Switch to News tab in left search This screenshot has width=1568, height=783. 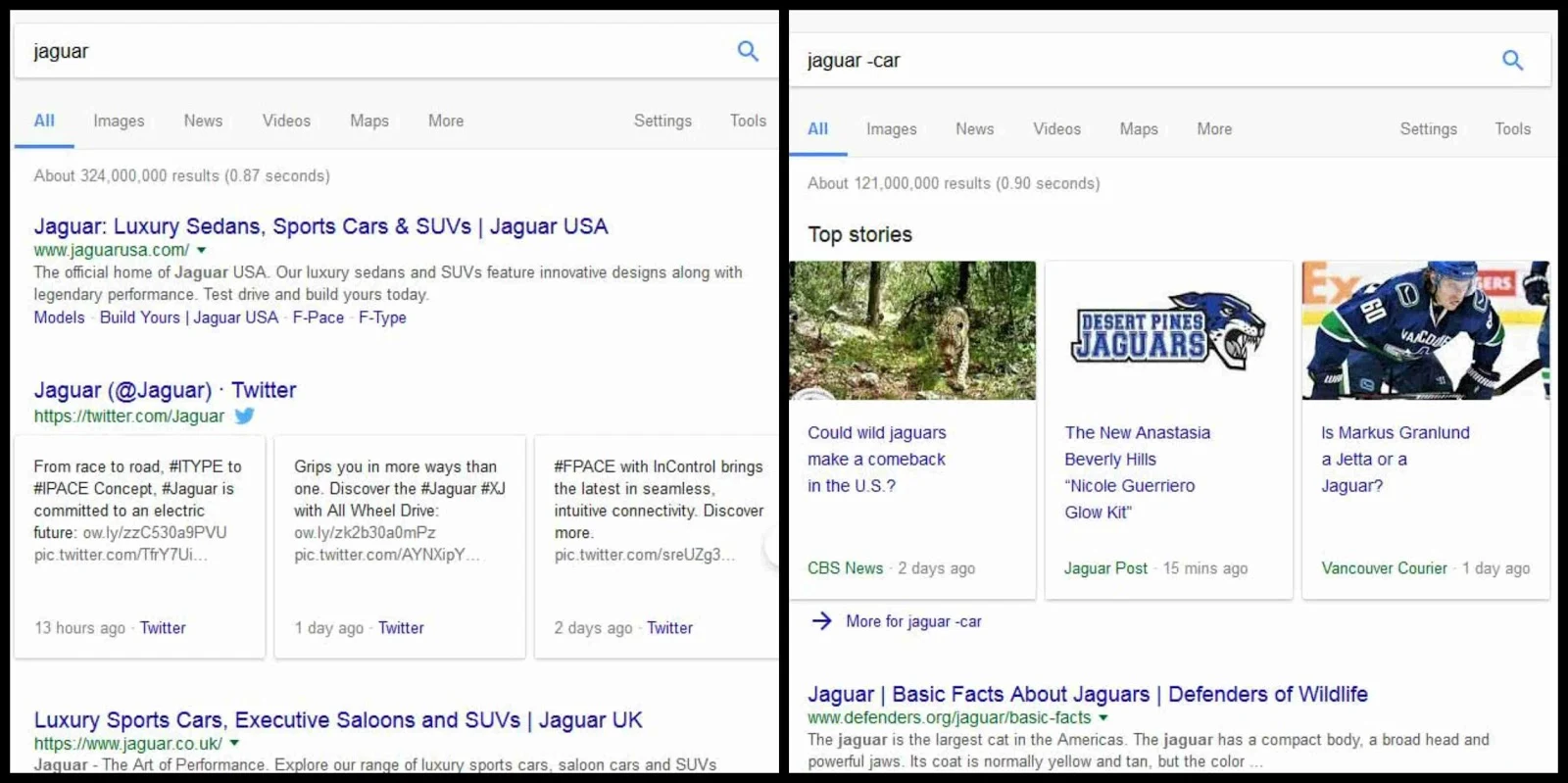(x=203, y=121)
